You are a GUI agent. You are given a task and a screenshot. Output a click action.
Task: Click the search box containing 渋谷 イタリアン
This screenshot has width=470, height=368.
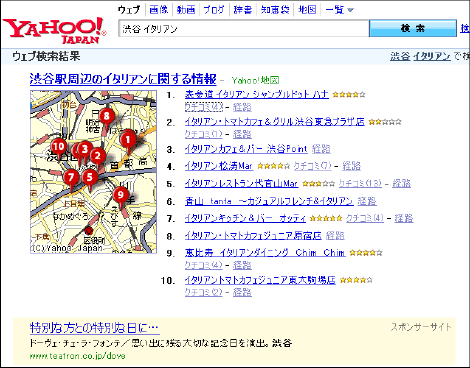tap(244, 29)
